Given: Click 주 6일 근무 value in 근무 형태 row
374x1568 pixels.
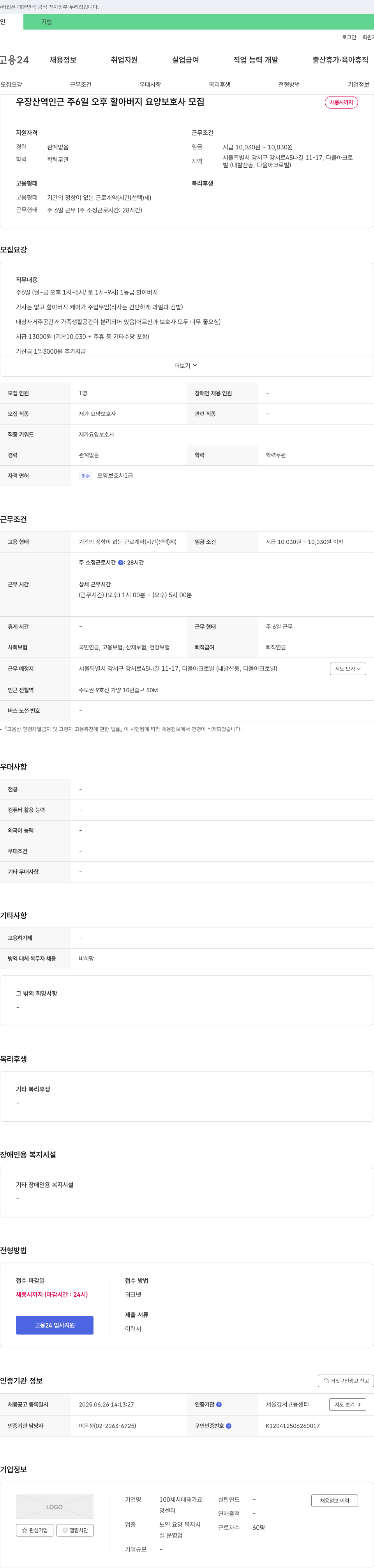Looking at the screenshot, I should 279,627.
